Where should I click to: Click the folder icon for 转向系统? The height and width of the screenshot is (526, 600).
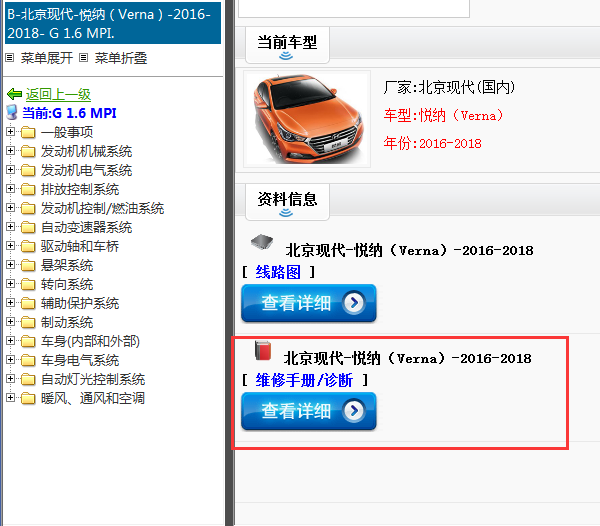28,284
